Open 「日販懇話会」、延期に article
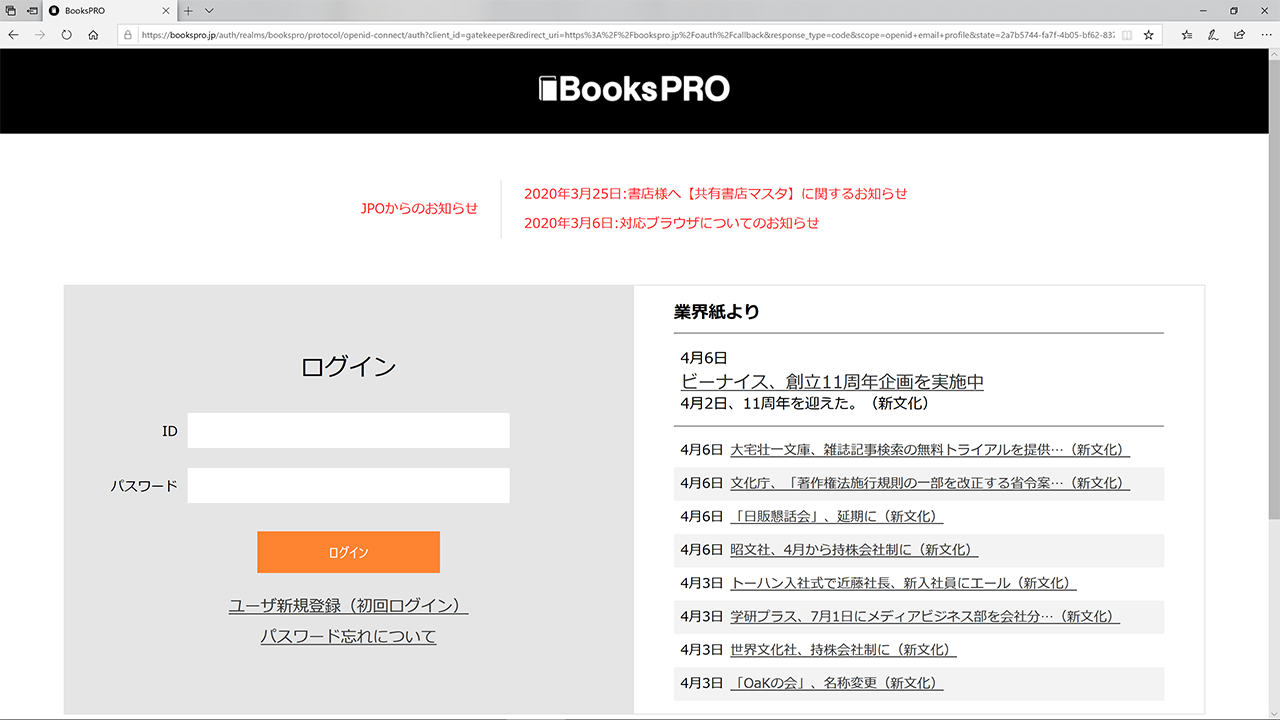Screen dimensions: 1280x720 (x=837, y=516)
